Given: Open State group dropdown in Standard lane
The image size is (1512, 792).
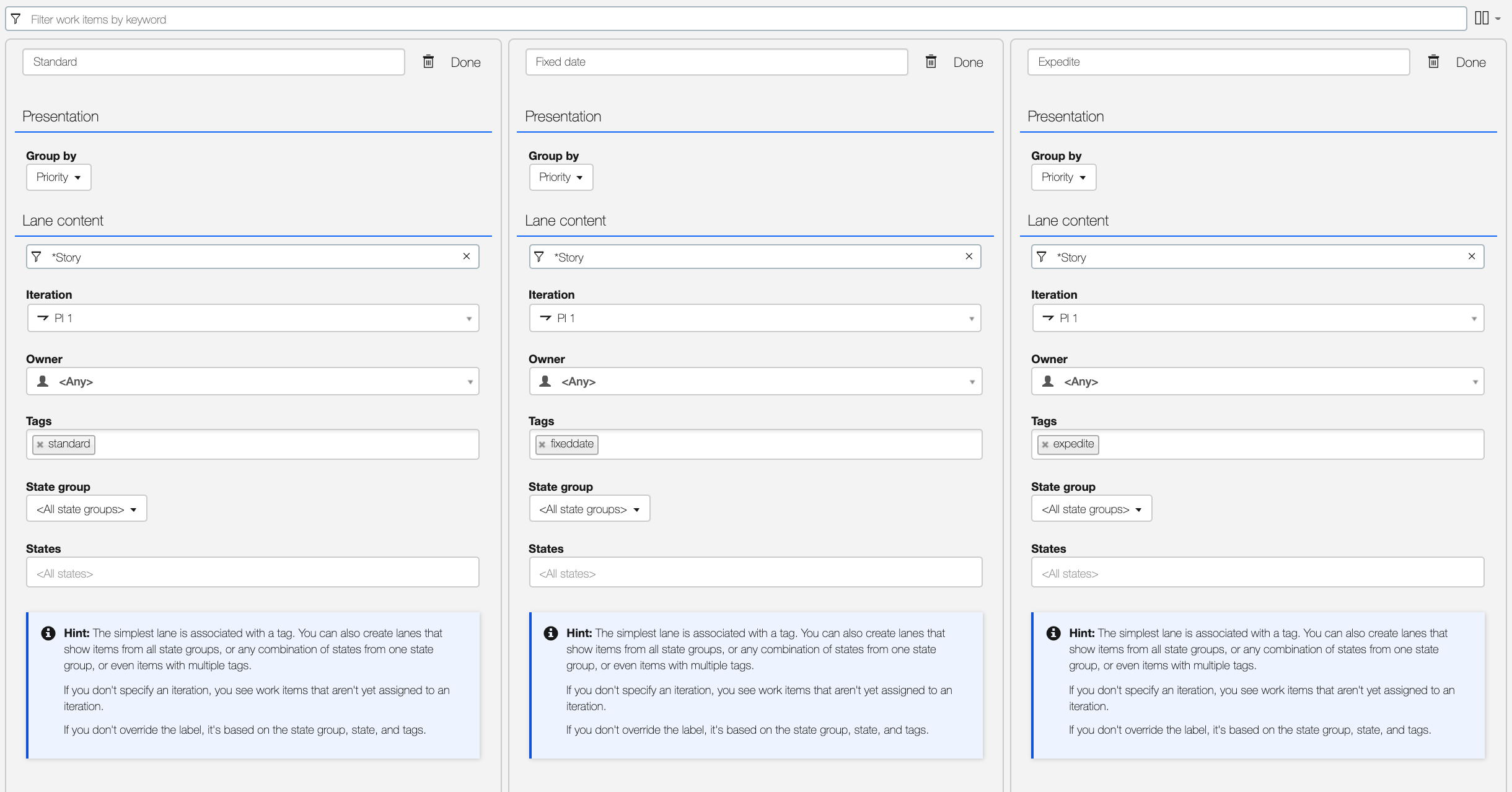Looking at the screenshot, I should pos(87,509).
